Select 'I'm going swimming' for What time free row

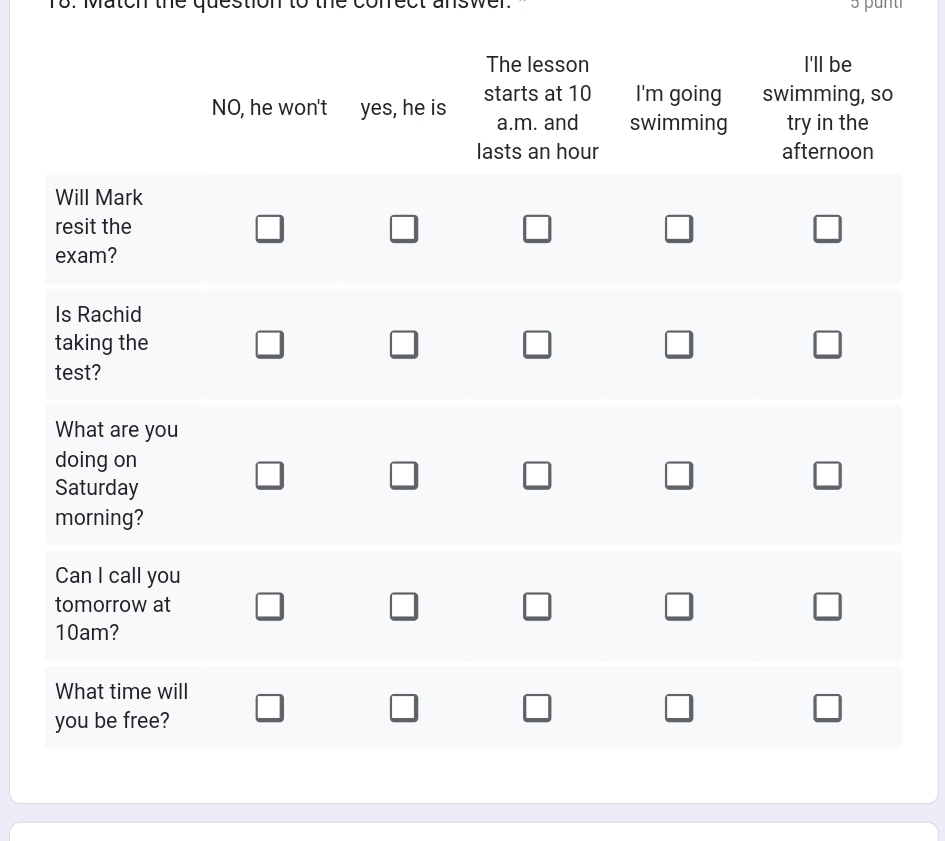click(679, 708)
